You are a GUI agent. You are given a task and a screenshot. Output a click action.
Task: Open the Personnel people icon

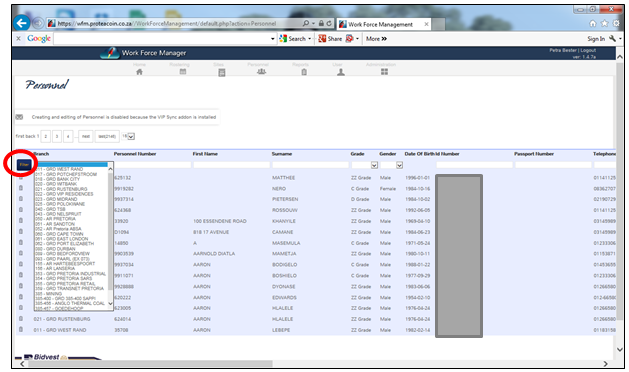point(261,71)
